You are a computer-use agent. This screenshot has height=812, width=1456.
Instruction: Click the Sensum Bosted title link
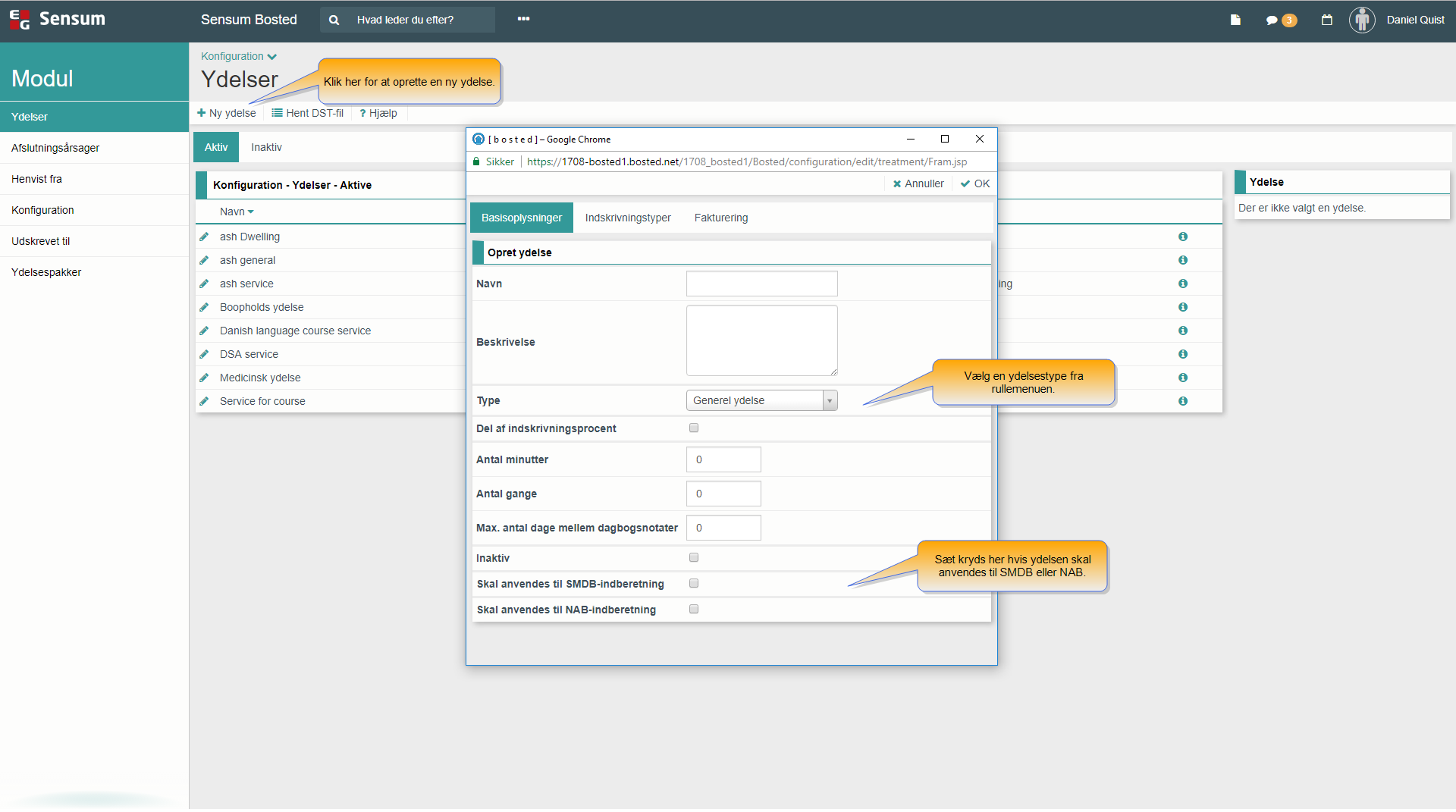249,20
